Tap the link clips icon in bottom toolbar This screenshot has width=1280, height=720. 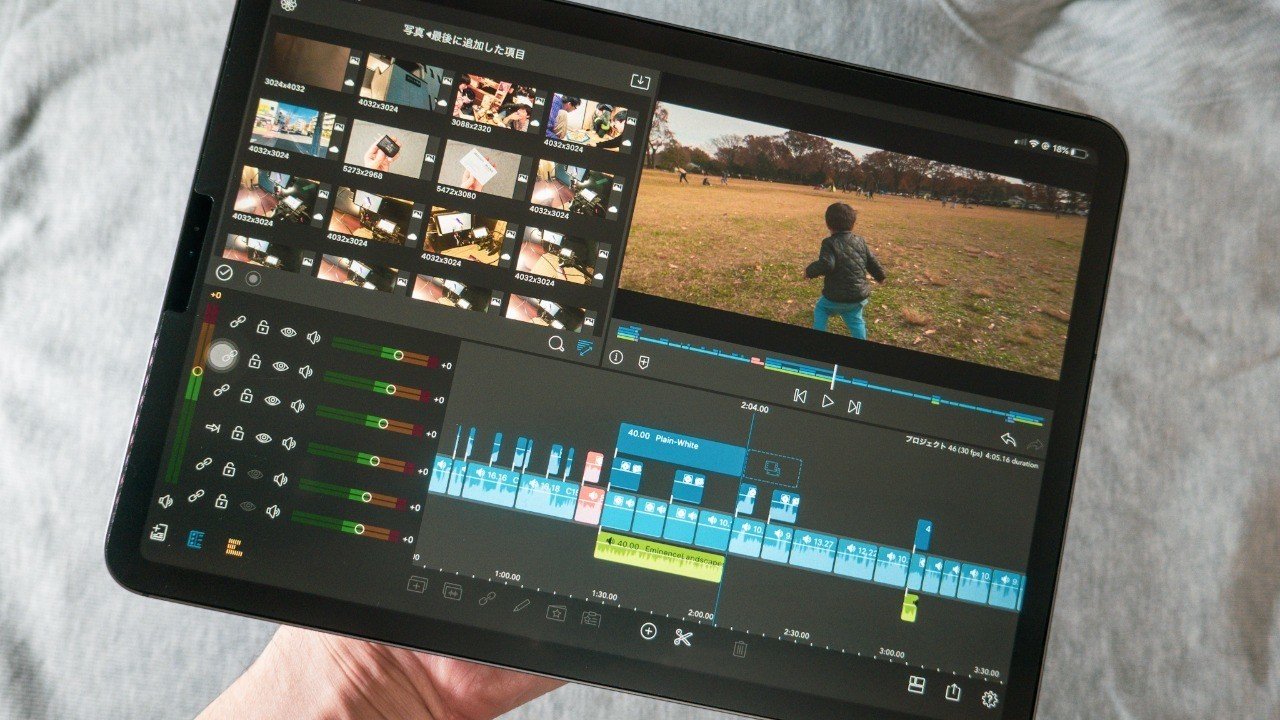tap(487, 598)
